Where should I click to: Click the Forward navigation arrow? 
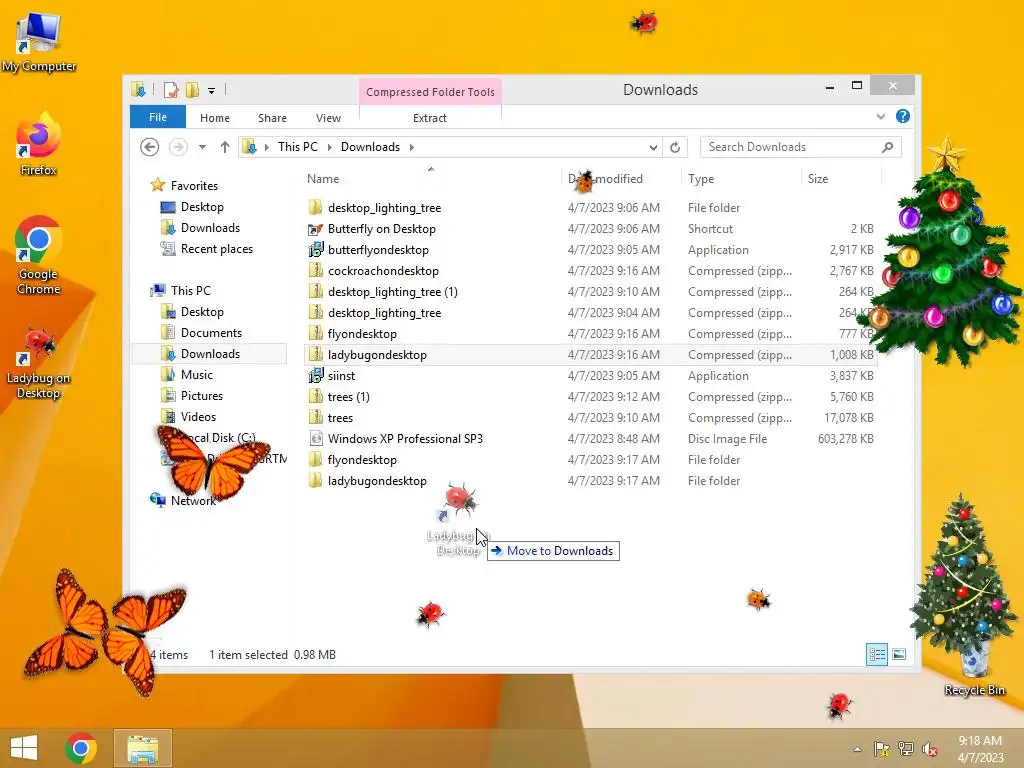(178, 147)
